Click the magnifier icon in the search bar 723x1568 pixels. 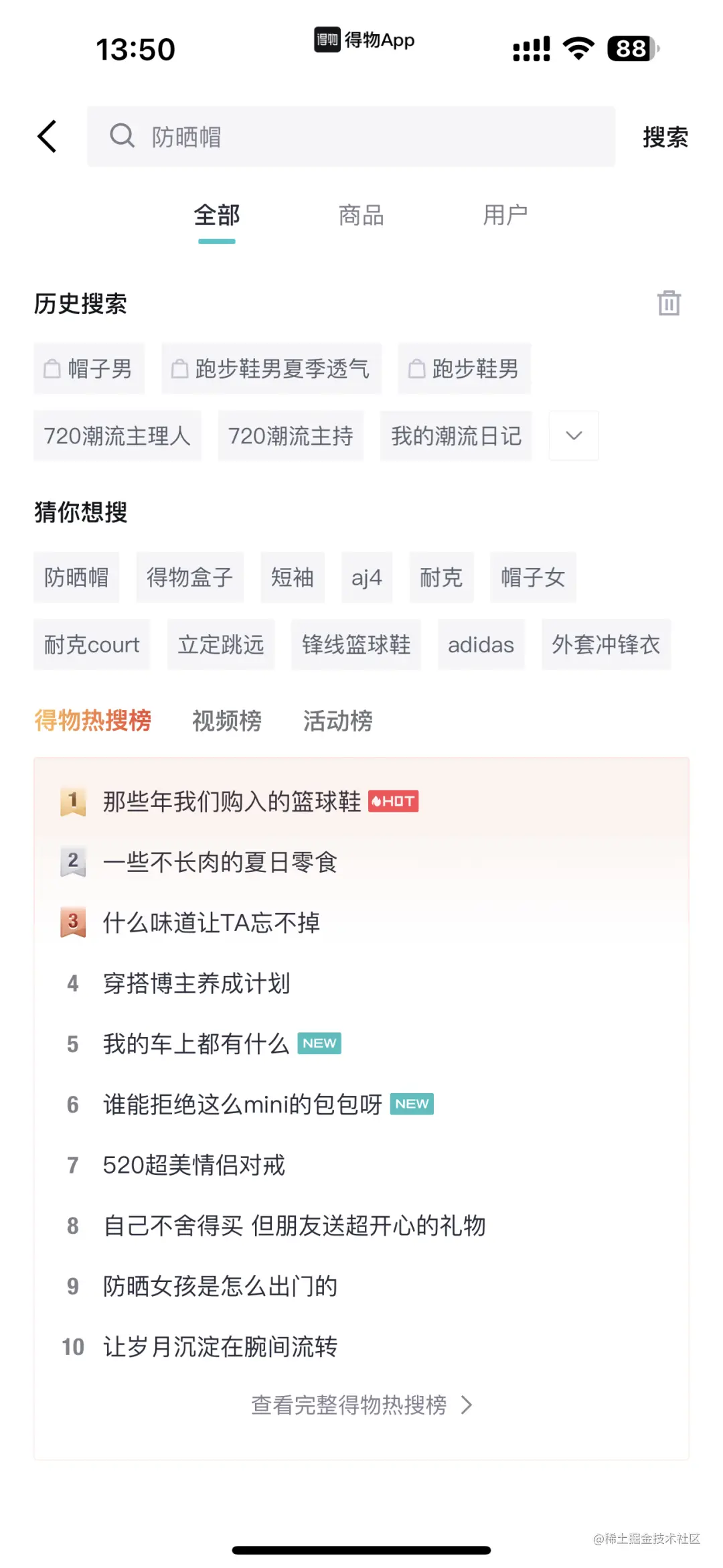pos(123,136)
